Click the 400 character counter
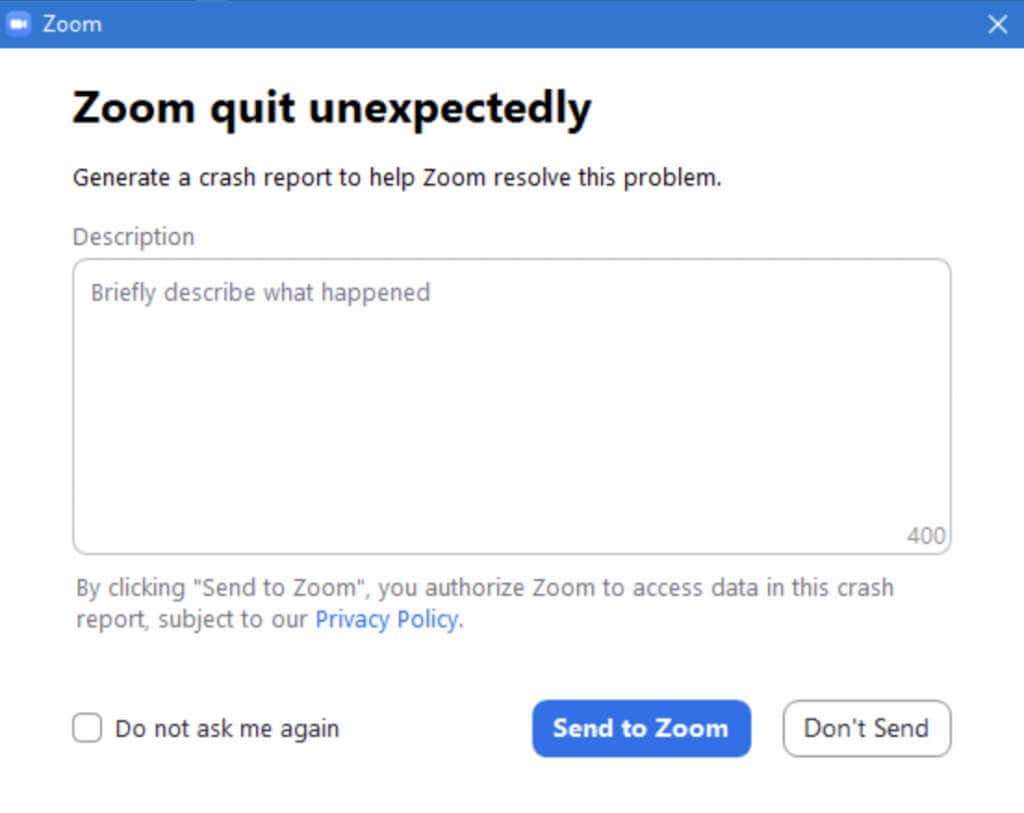This screenshot has height=813, width=1024. click(x=925, y=536)
